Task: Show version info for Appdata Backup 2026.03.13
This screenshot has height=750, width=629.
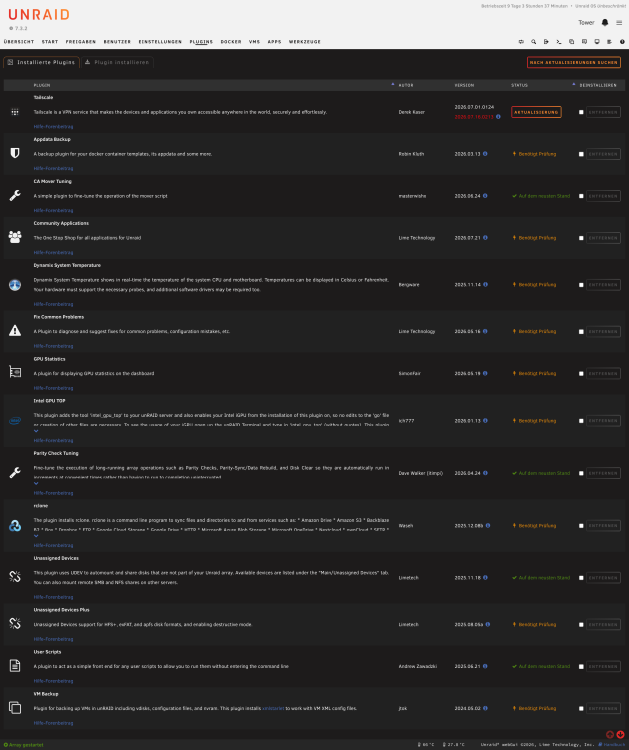Action: 485,154
